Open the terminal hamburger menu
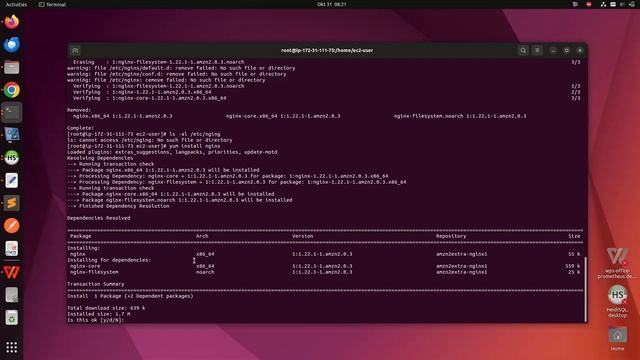The width and height of the screenshot is (640, 360). (537, 50)
